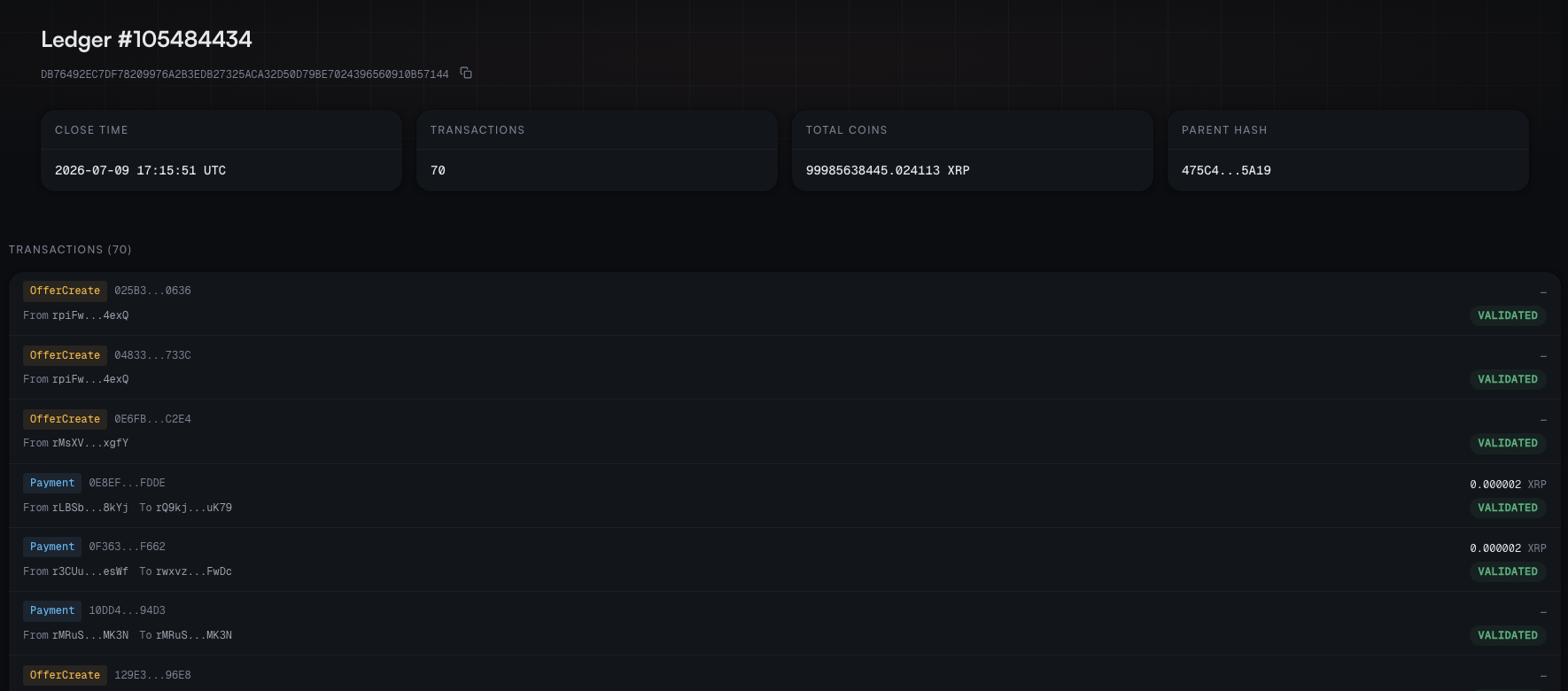Screen dimensions: 1568x691
Task: Open recipient account rQ9kj...uK79
Action: click(194, 508)
